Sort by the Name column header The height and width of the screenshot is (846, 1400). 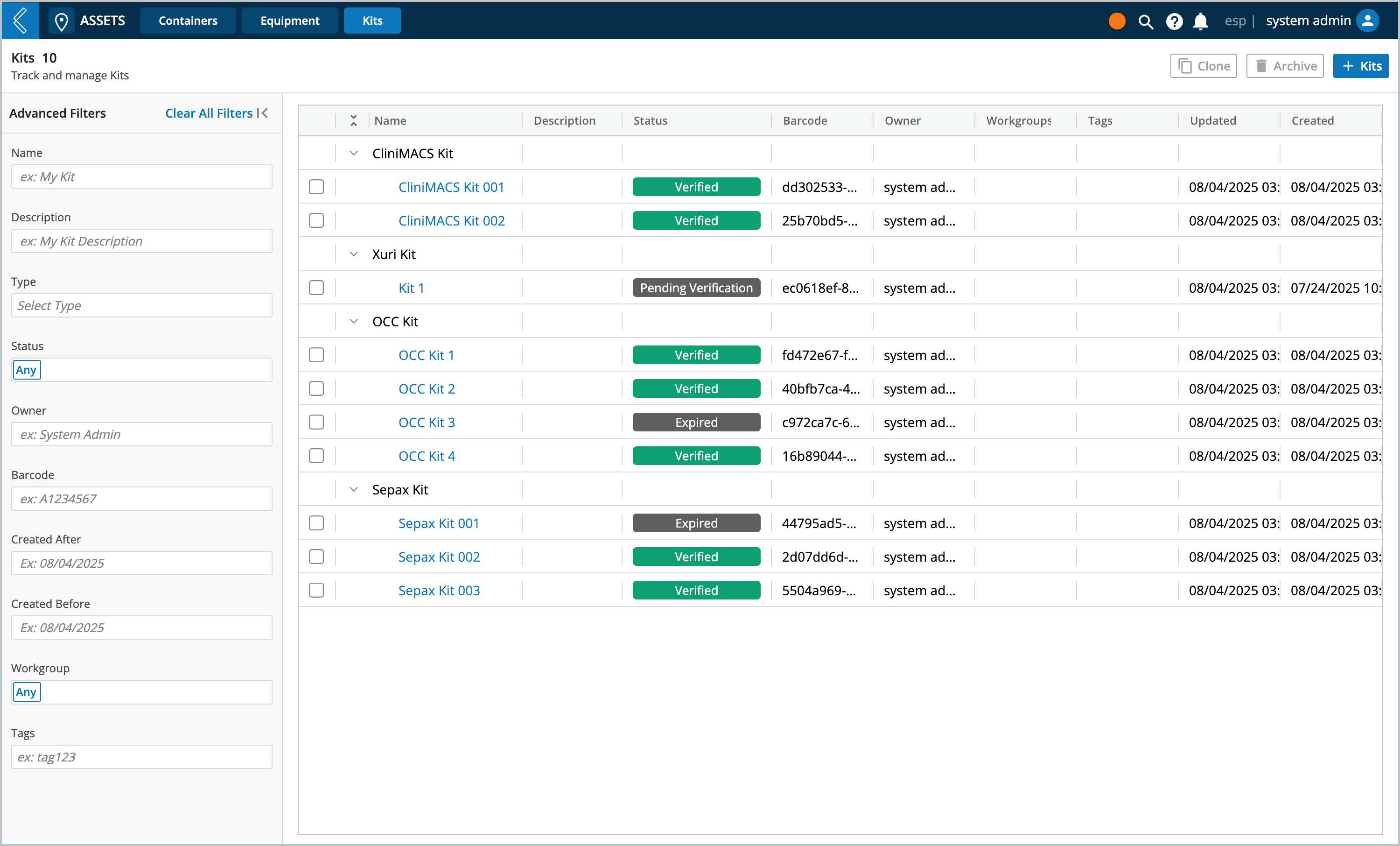pyautogui.click(x=390, y=120)
